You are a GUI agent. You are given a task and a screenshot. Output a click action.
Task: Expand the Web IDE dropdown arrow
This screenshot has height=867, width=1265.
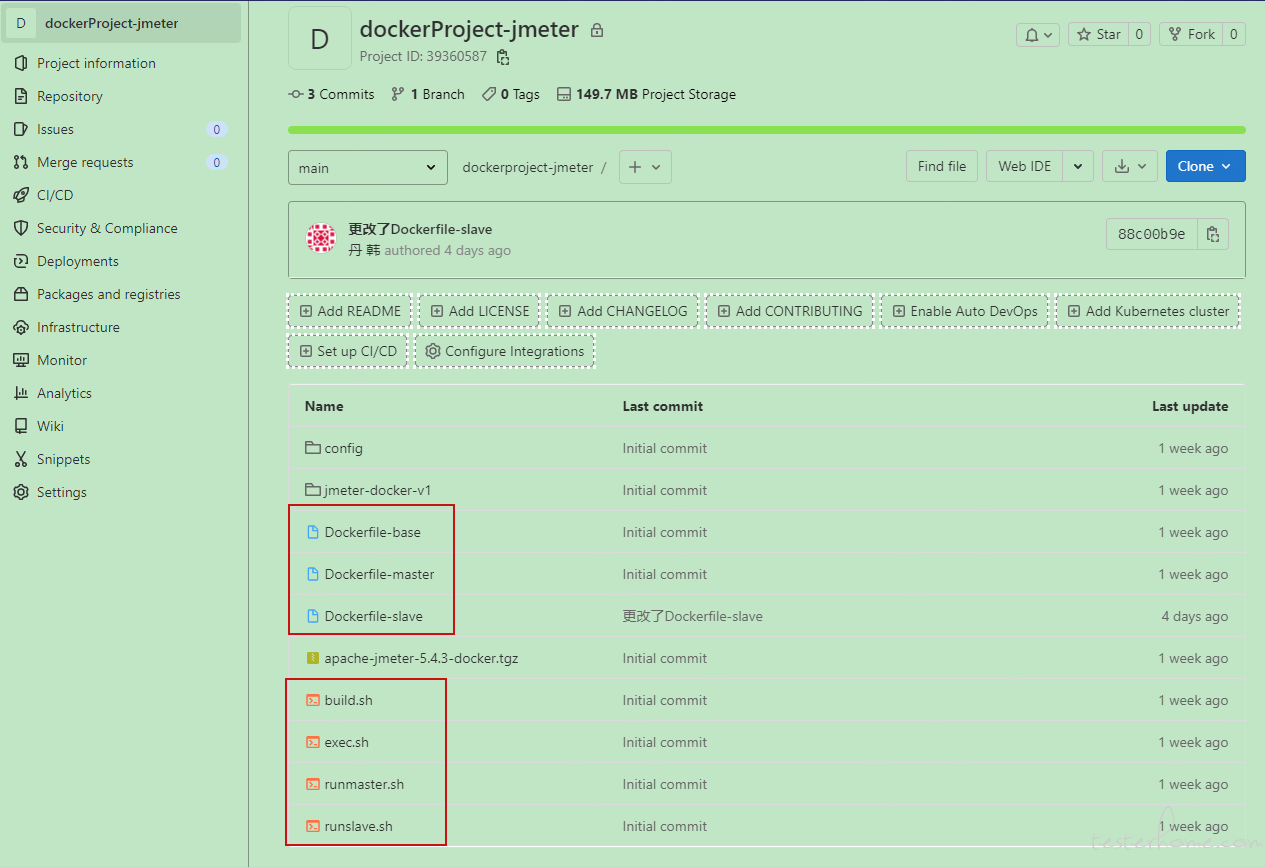(1078, 166)
